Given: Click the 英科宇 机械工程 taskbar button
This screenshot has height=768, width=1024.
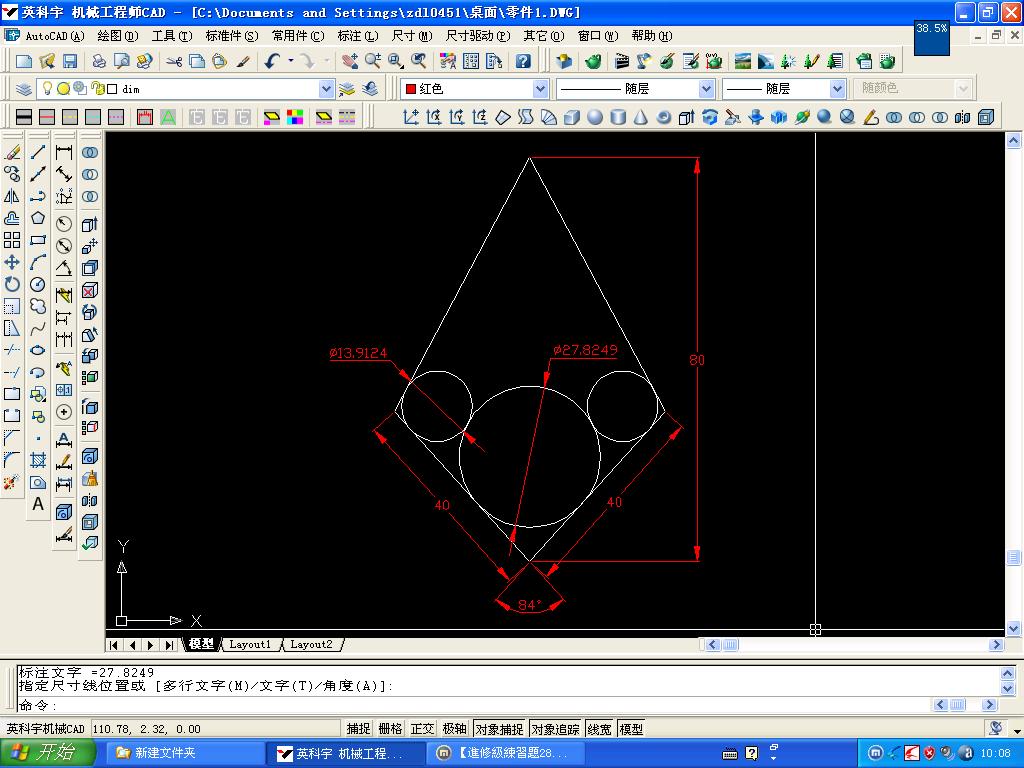Looking at the screenshot, I should tap(346, 753).
